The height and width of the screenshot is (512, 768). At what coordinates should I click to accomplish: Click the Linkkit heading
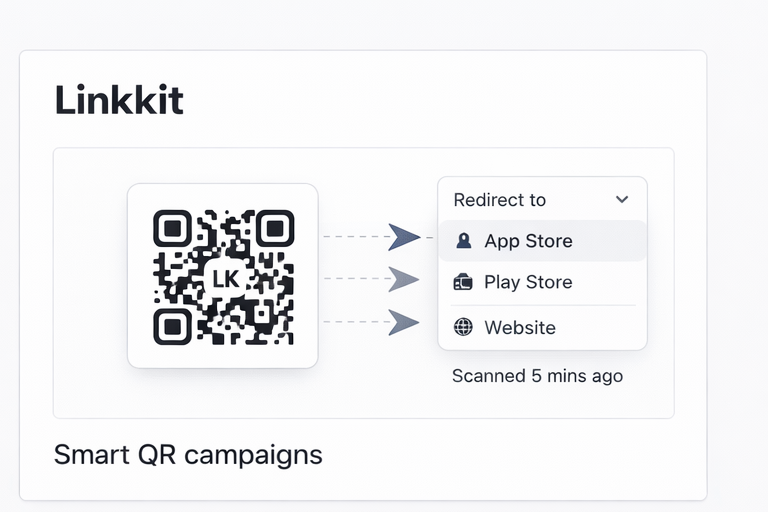(x=119, y=100)
